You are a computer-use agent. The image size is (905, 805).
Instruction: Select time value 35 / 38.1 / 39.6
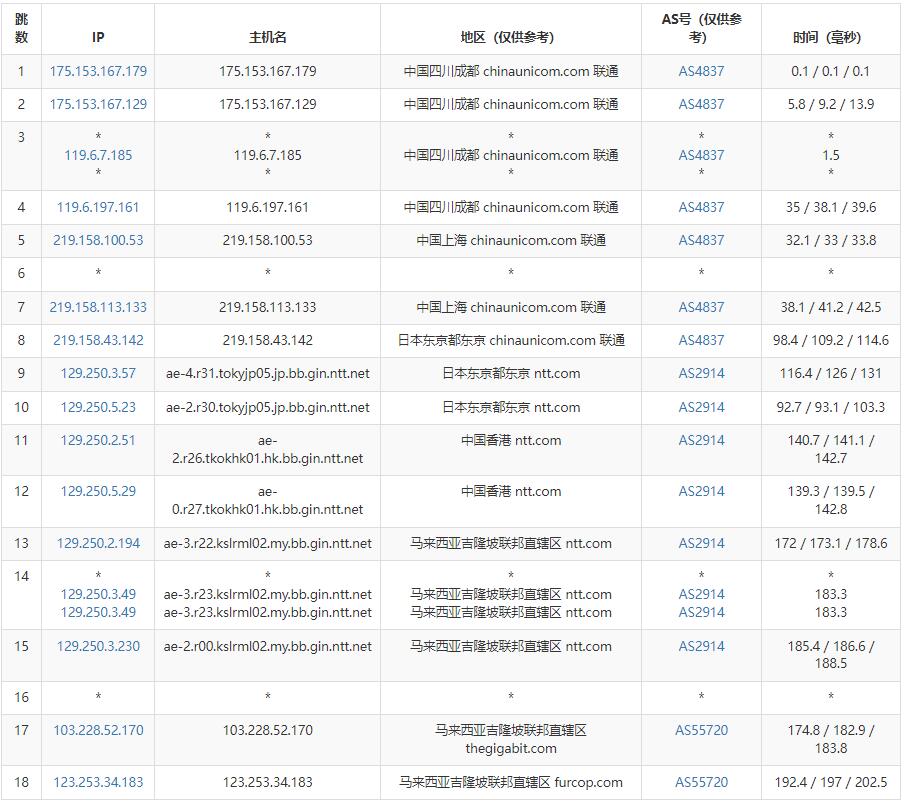click(x=831, y=207)
